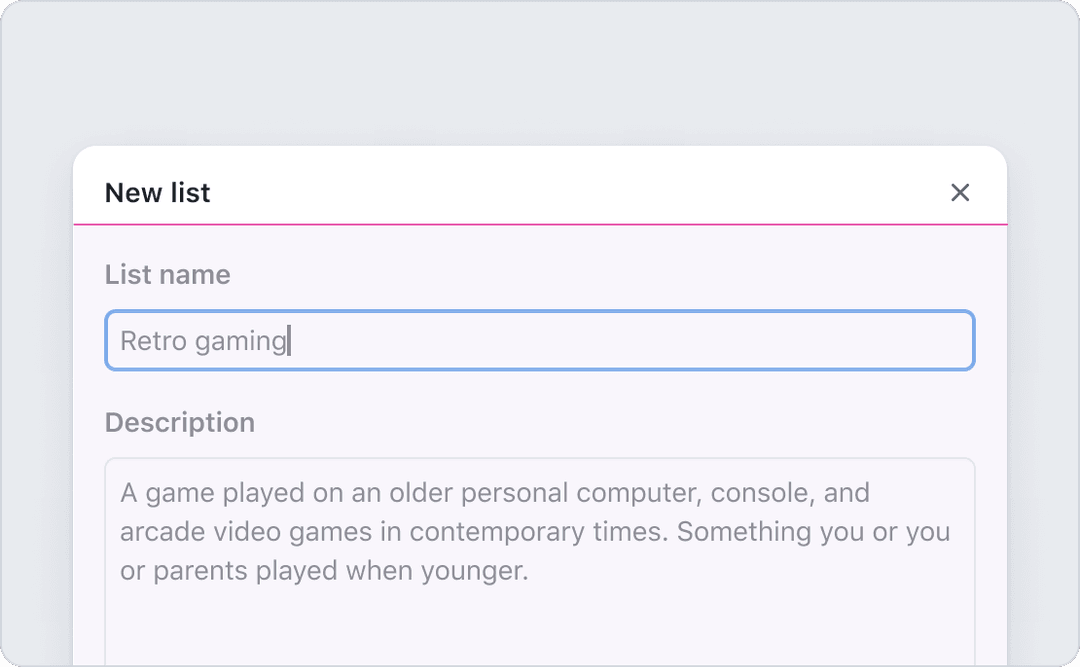Click inside the Description text area
1080x667 pixels.
(x=539, y=562)
